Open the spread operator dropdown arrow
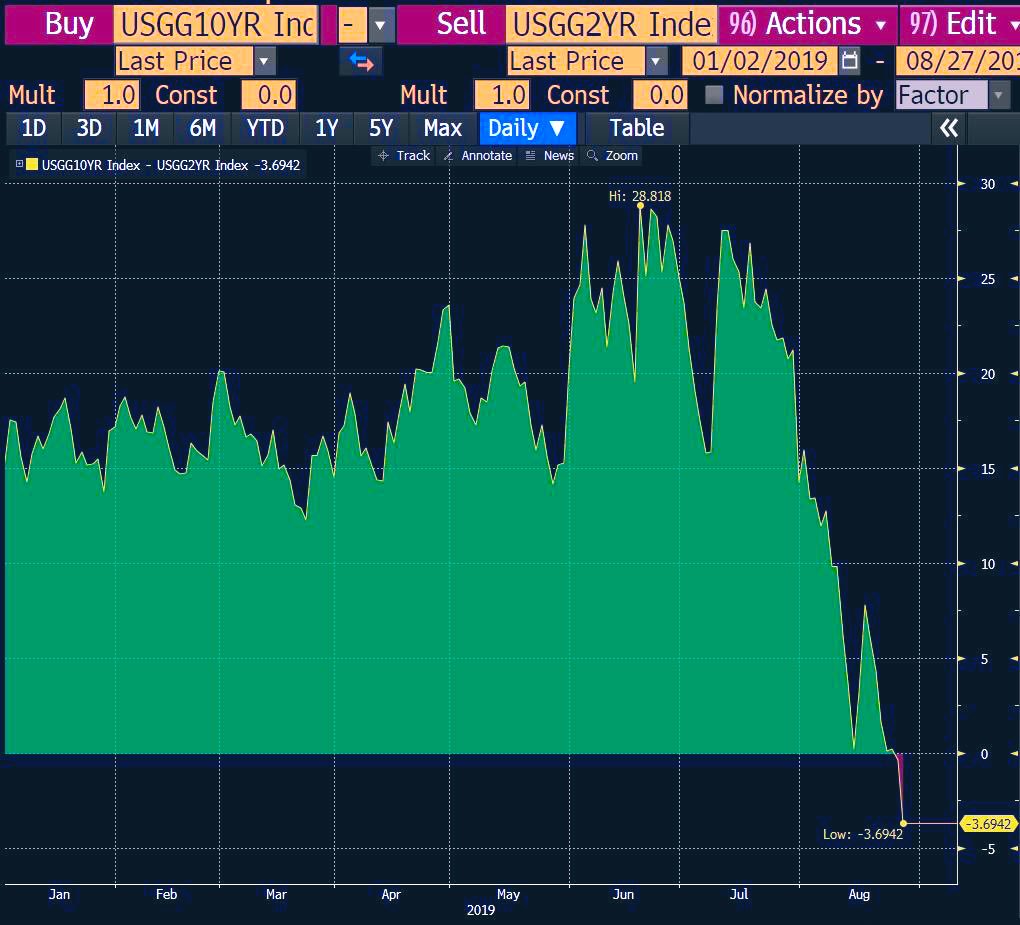Viewport: 1020px width, 925px height. click(381, 25)
